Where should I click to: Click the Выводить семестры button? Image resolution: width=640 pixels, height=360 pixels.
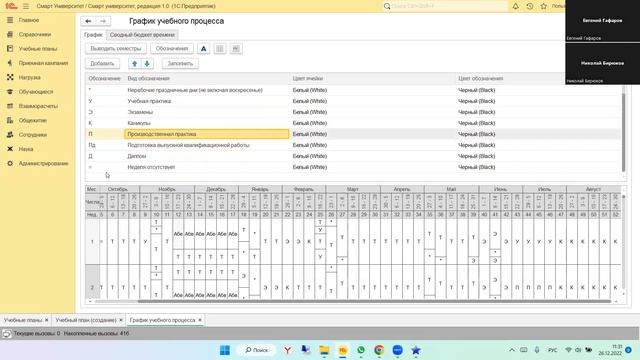[x=116, y=49]
